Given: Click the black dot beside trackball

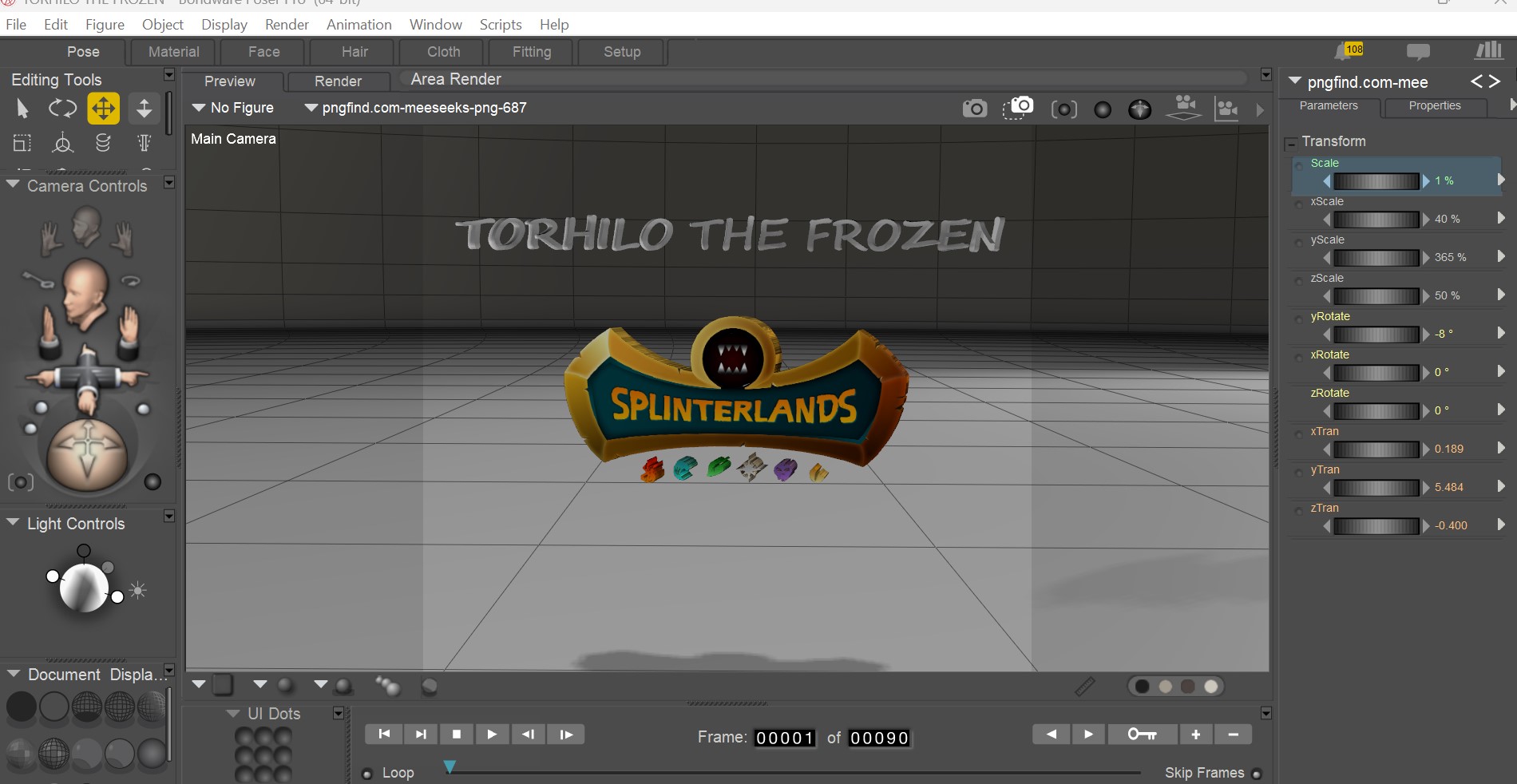Looking at the screenshot, I should pos(152,481).
